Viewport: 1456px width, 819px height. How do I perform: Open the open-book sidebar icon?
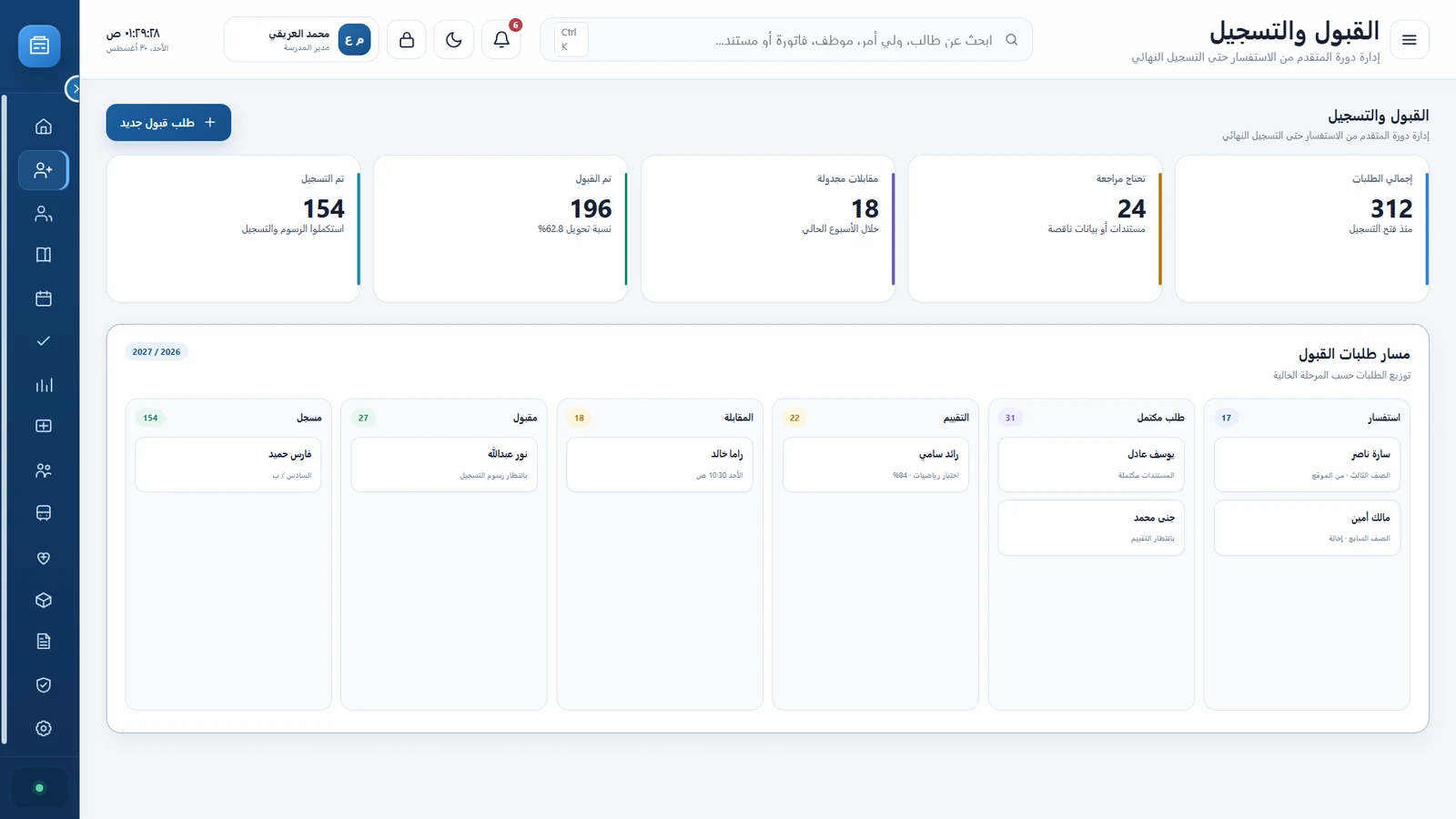[x=43, y=255]
